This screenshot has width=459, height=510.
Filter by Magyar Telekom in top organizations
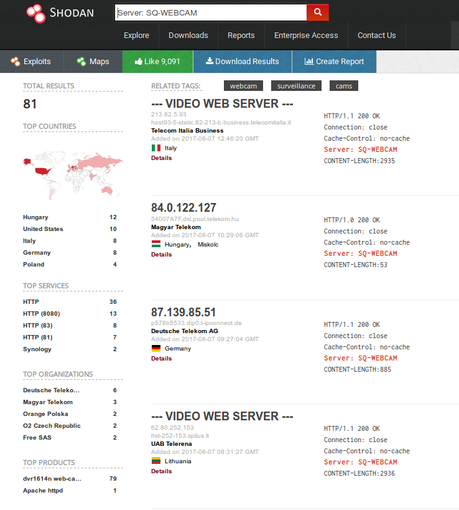pyautogui.click(x=48, y=402)
